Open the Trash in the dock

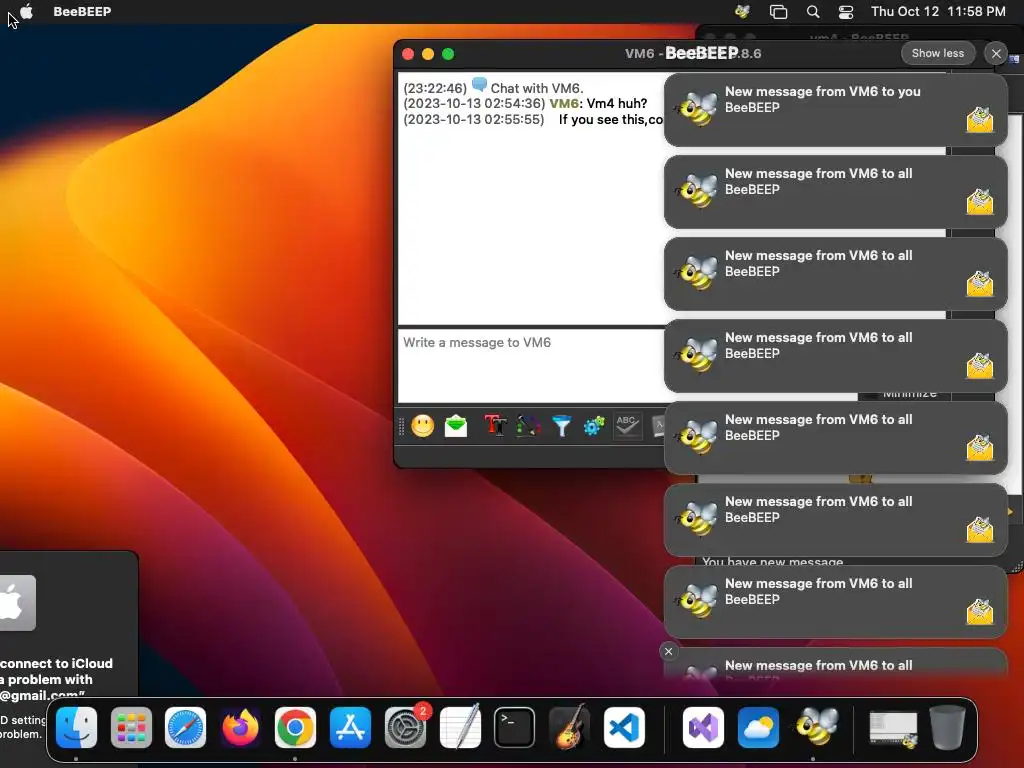point(948,727)
